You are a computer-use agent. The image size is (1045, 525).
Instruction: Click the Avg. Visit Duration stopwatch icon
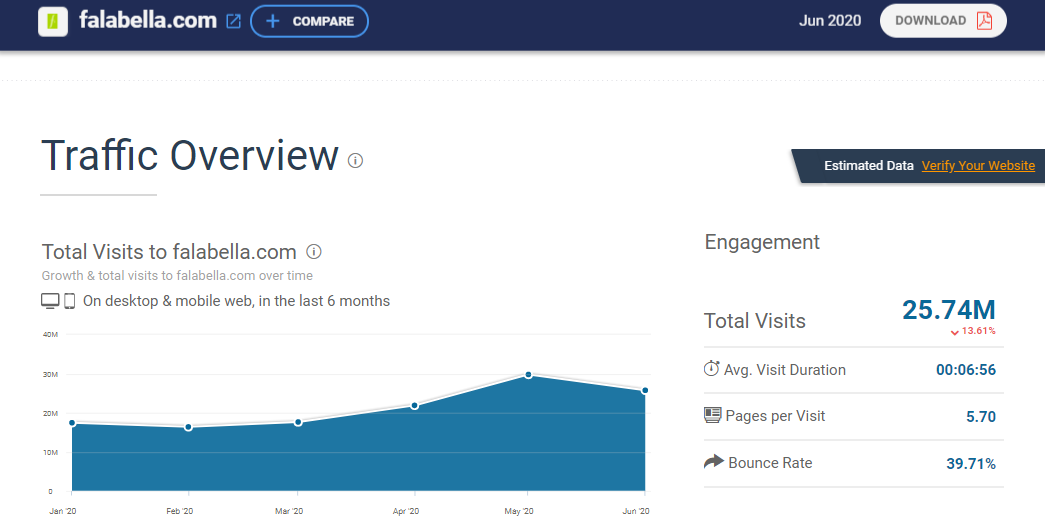click(712, 368)
